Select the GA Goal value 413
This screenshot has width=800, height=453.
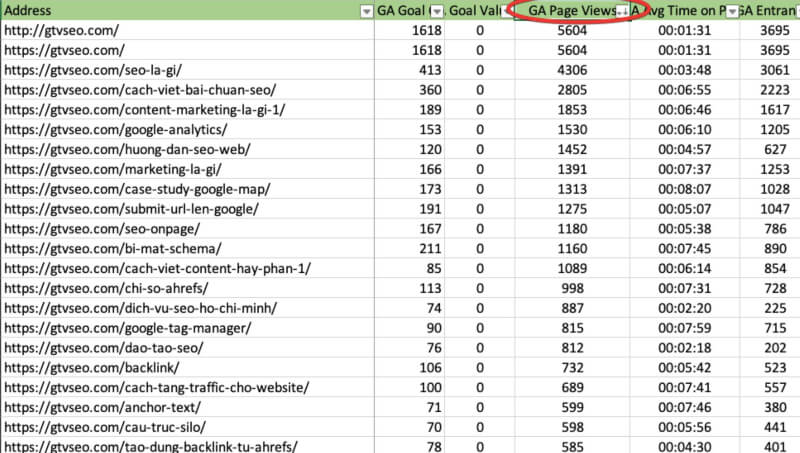coord(410,70)
